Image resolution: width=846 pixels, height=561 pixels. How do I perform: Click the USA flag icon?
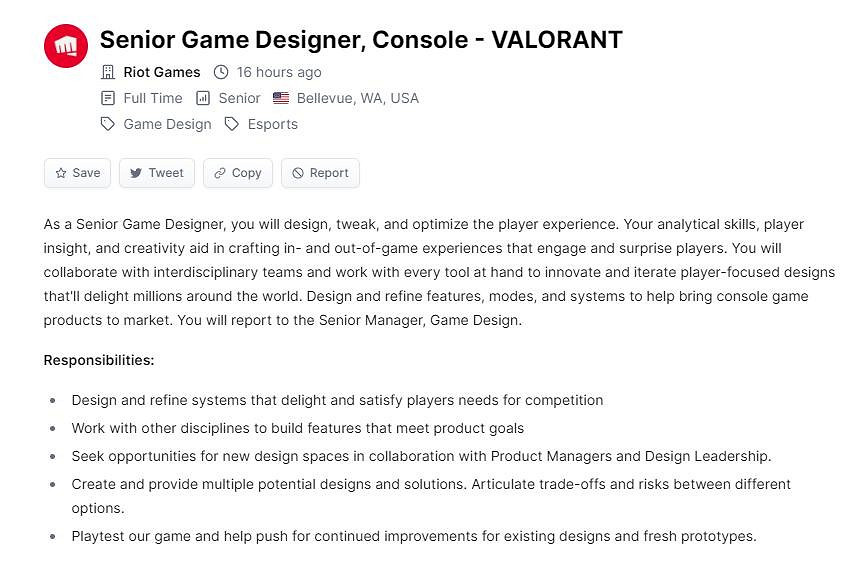tap(281, 98)
